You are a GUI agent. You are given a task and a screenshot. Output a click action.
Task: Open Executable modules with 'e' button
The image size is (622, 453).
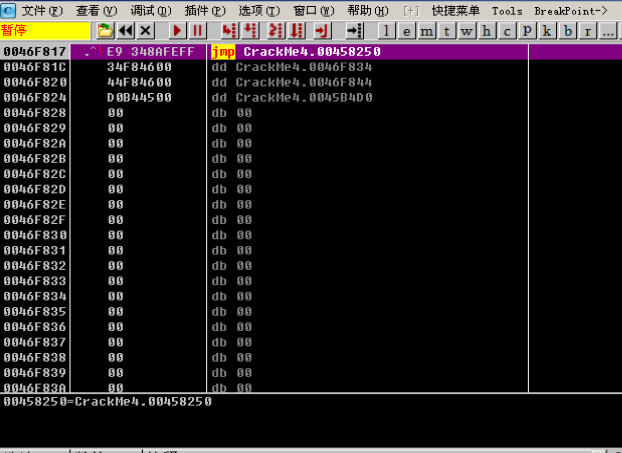tap(407, 30)
